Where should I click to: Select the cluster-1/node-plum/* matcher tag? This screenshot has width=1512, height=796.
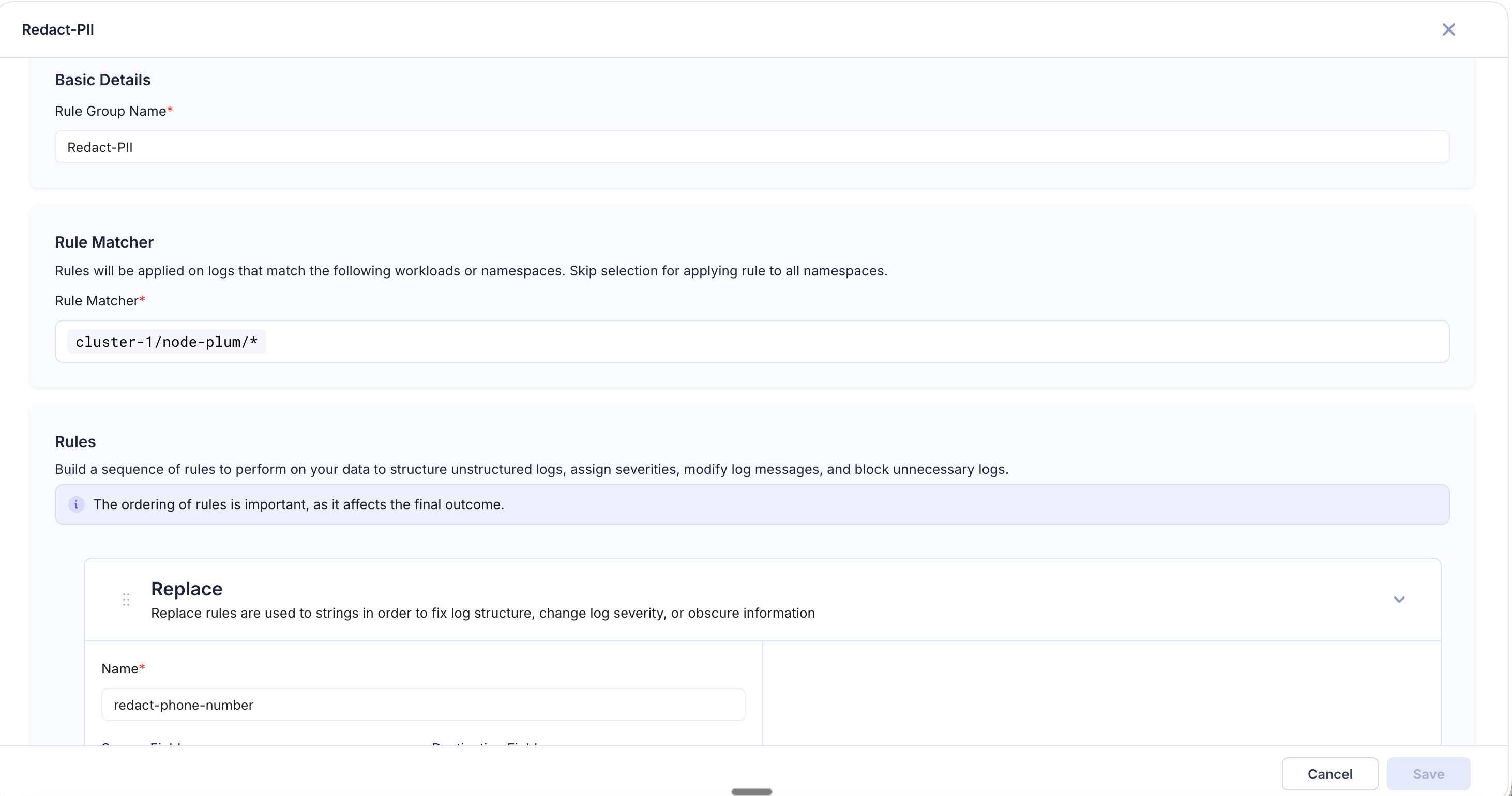tap(167, 341)
